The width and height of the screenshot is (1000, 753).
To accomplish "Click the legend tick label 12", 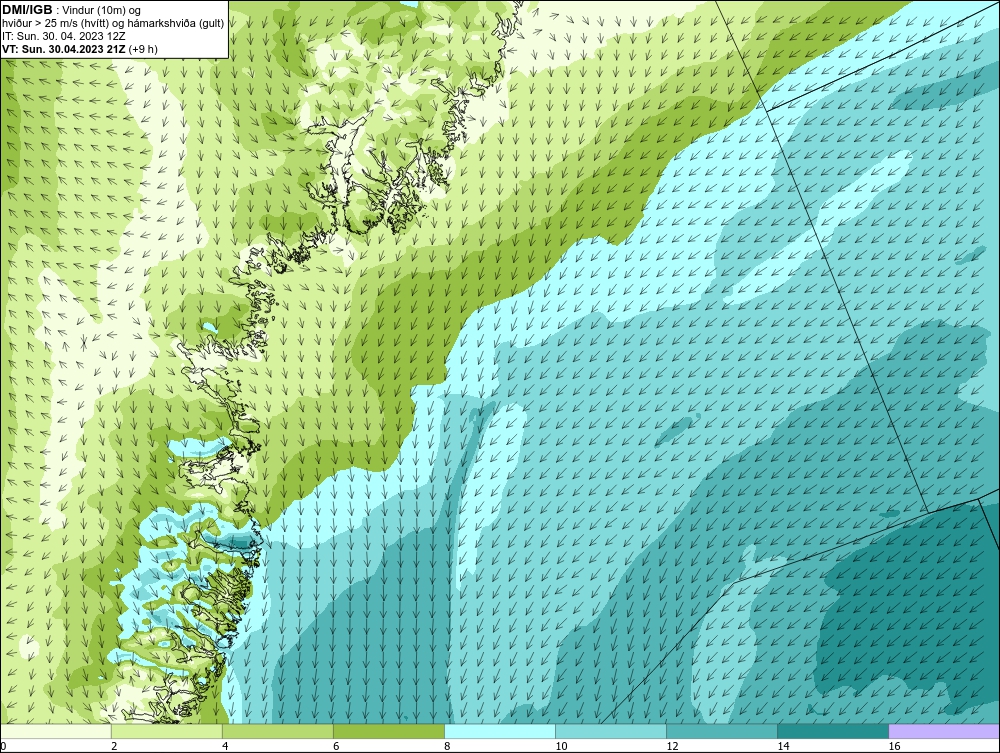I will [x=672, y=746].
